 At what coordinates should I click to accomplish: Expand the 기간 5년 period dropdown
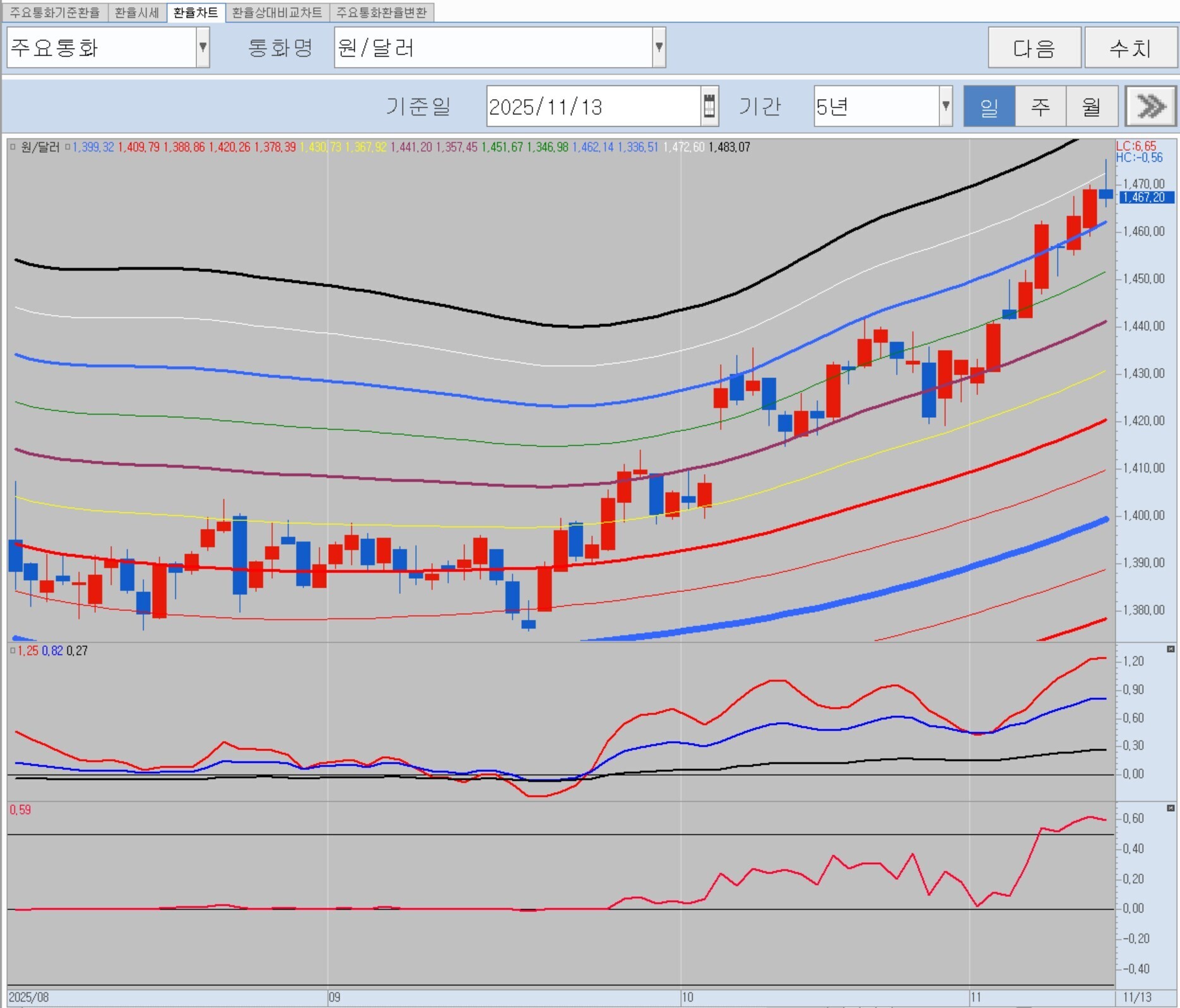pos(945,106)
